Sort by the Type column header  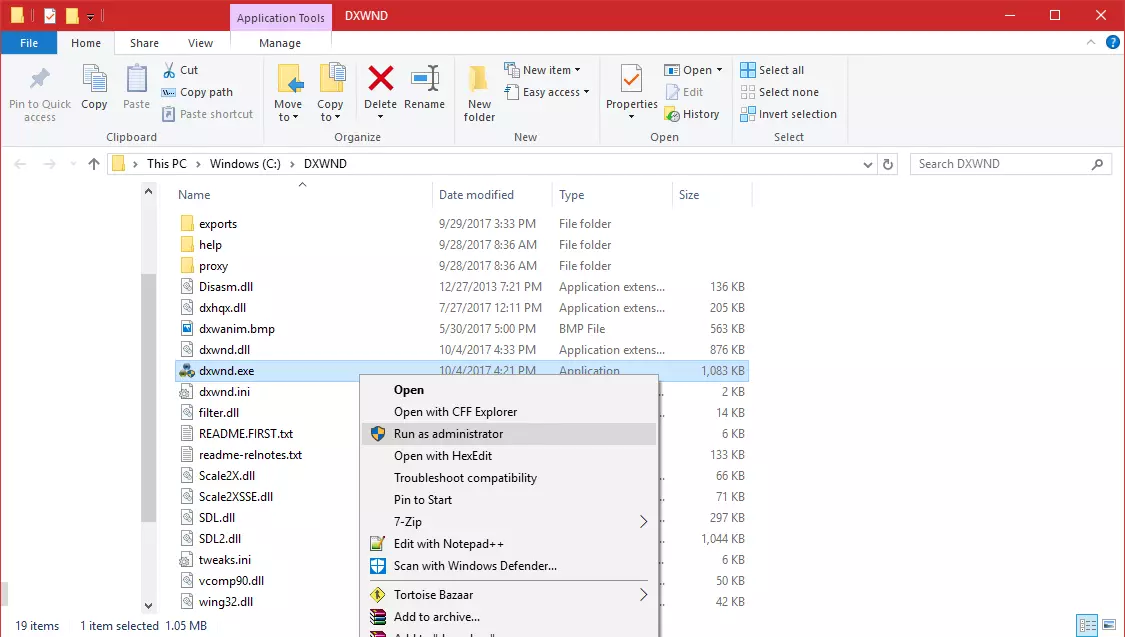(571, 194)
